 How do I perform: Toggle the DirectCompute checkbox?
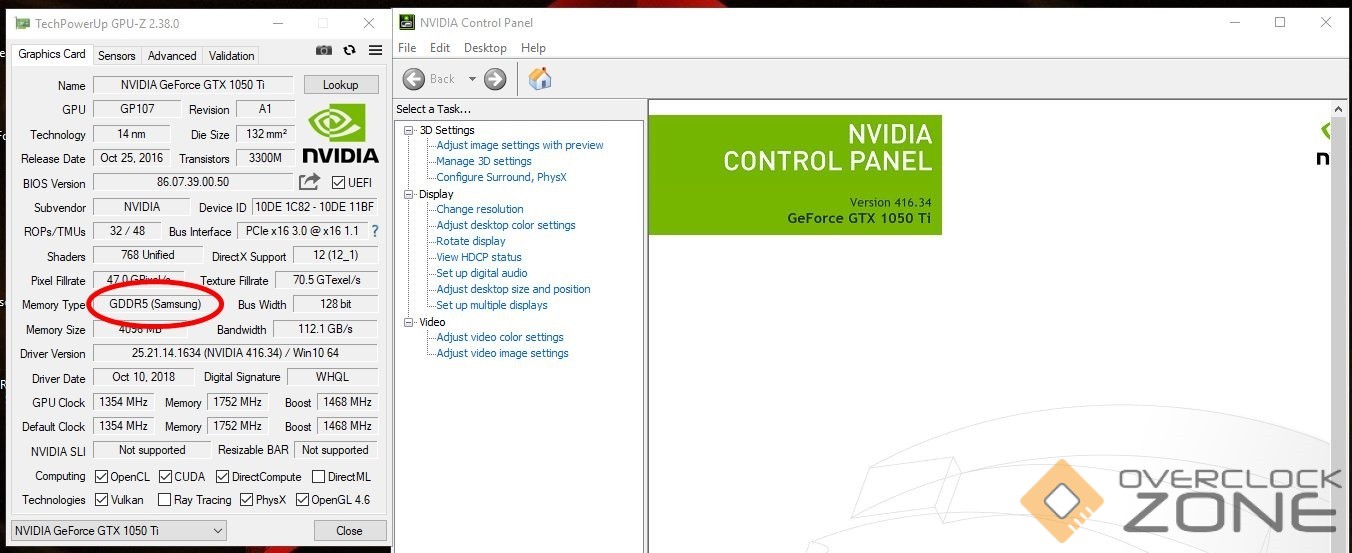coord(223,477)
